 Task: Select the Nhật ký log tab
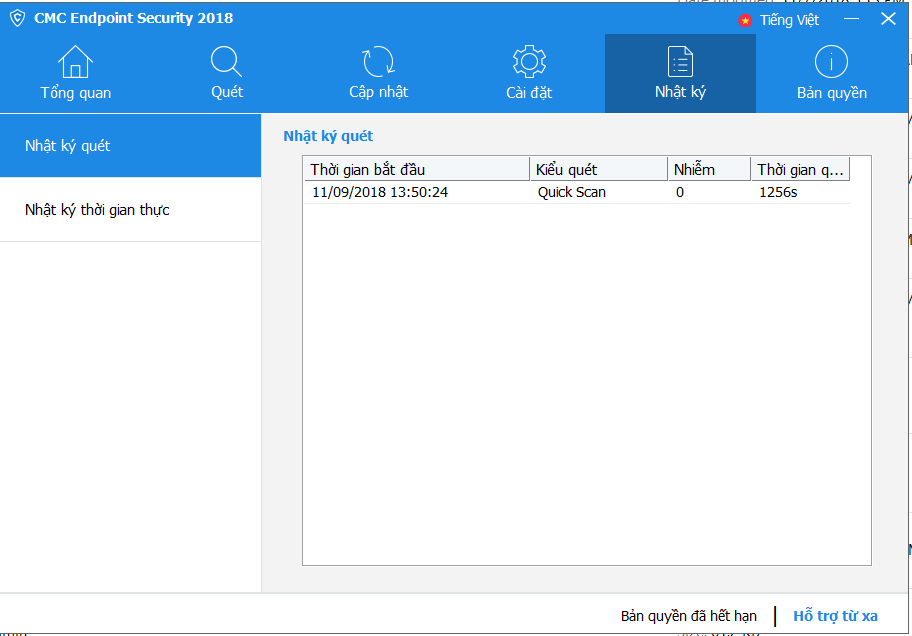pyautogui.click(x=681, y=73)
